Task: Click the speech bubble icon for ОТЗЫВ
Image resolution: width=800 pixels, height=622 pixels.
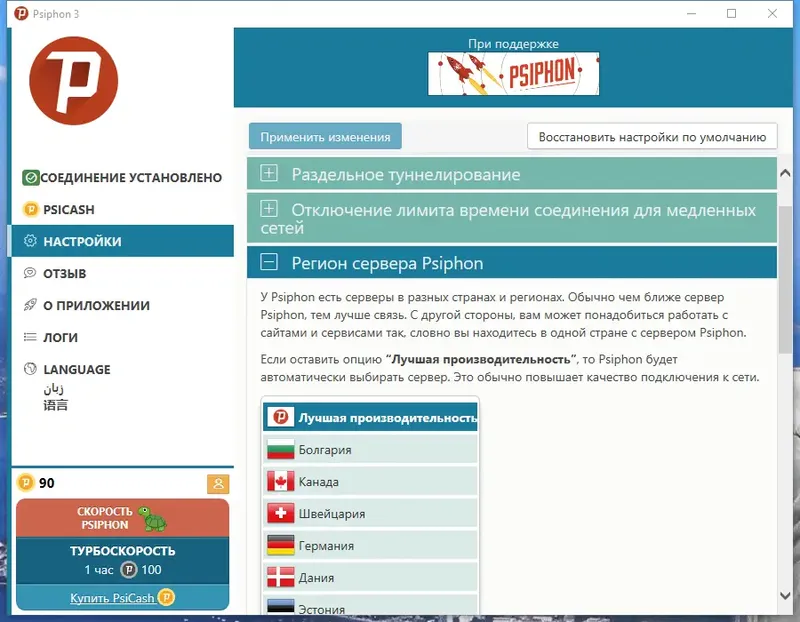Action: point(32,273)
